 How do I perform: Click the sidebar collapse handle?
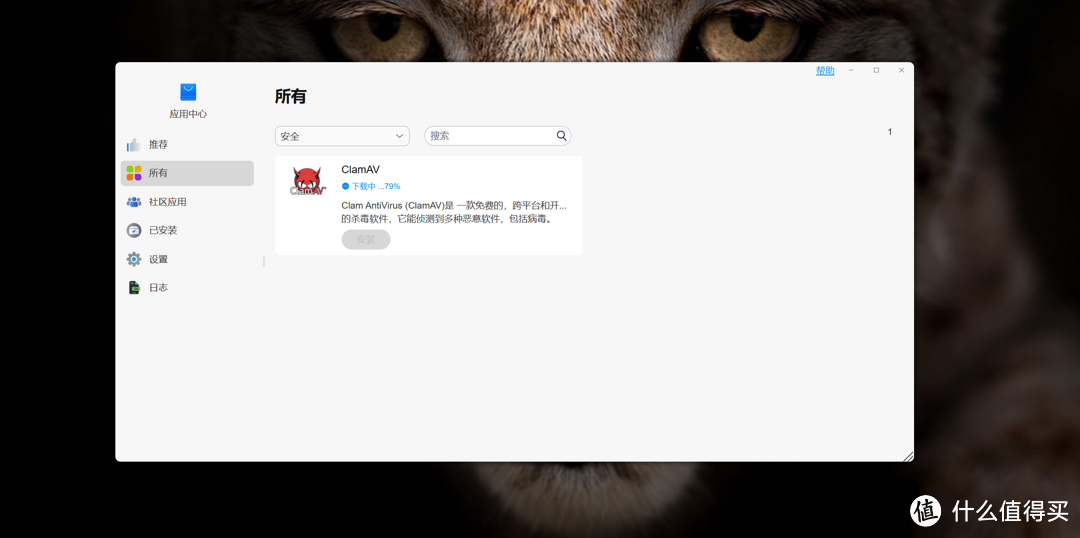click(x=264, y=262)
